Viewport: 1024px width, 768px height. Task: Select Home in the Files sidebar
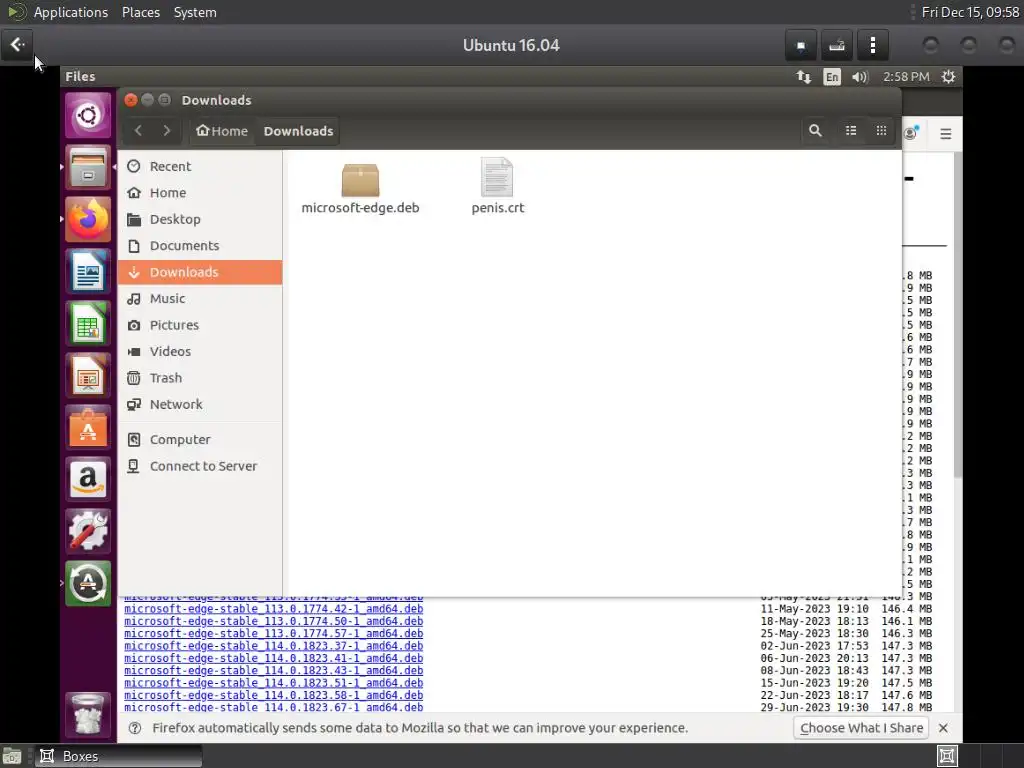point(200,193)
